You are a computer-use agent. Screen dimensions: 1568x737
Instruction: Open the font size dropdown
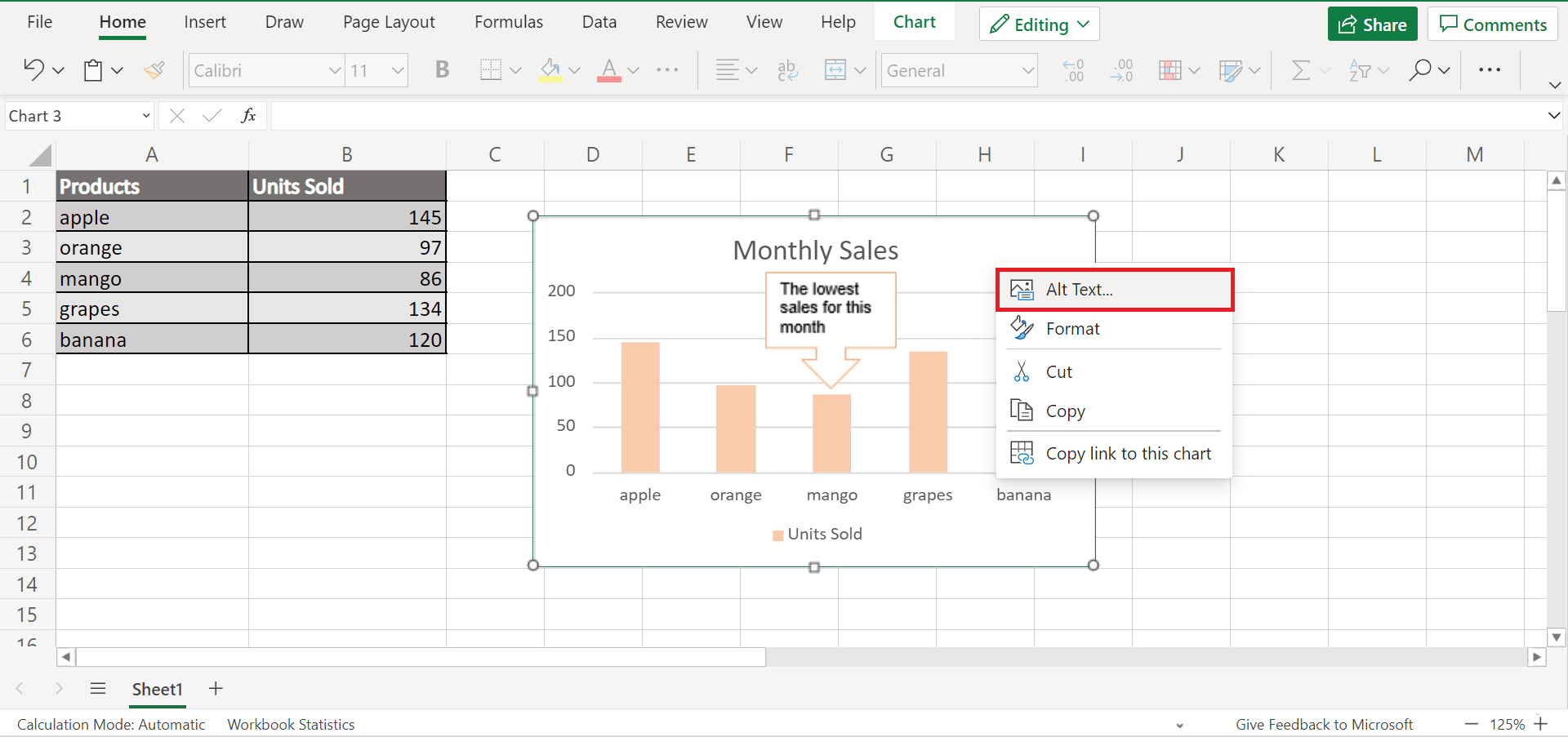[x=397, y=70]
